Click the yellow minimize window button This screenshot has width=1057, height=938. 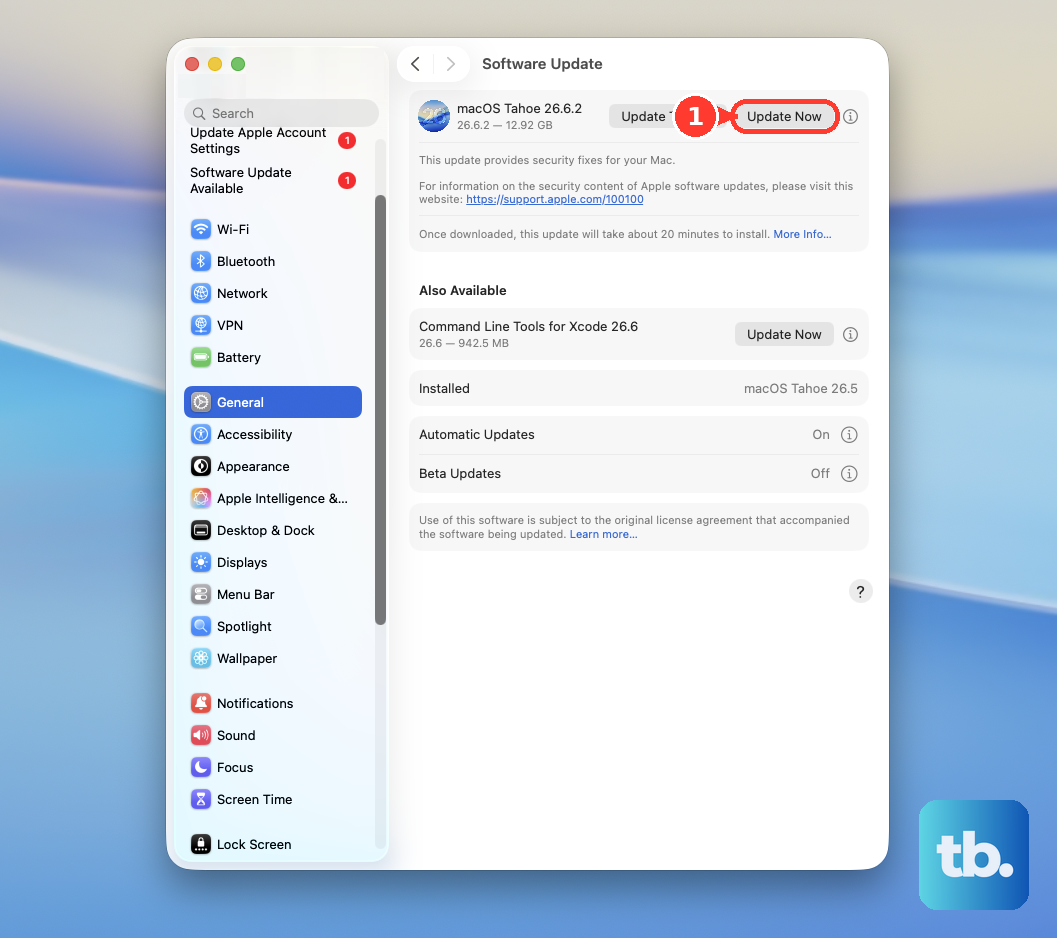[215, 64]
